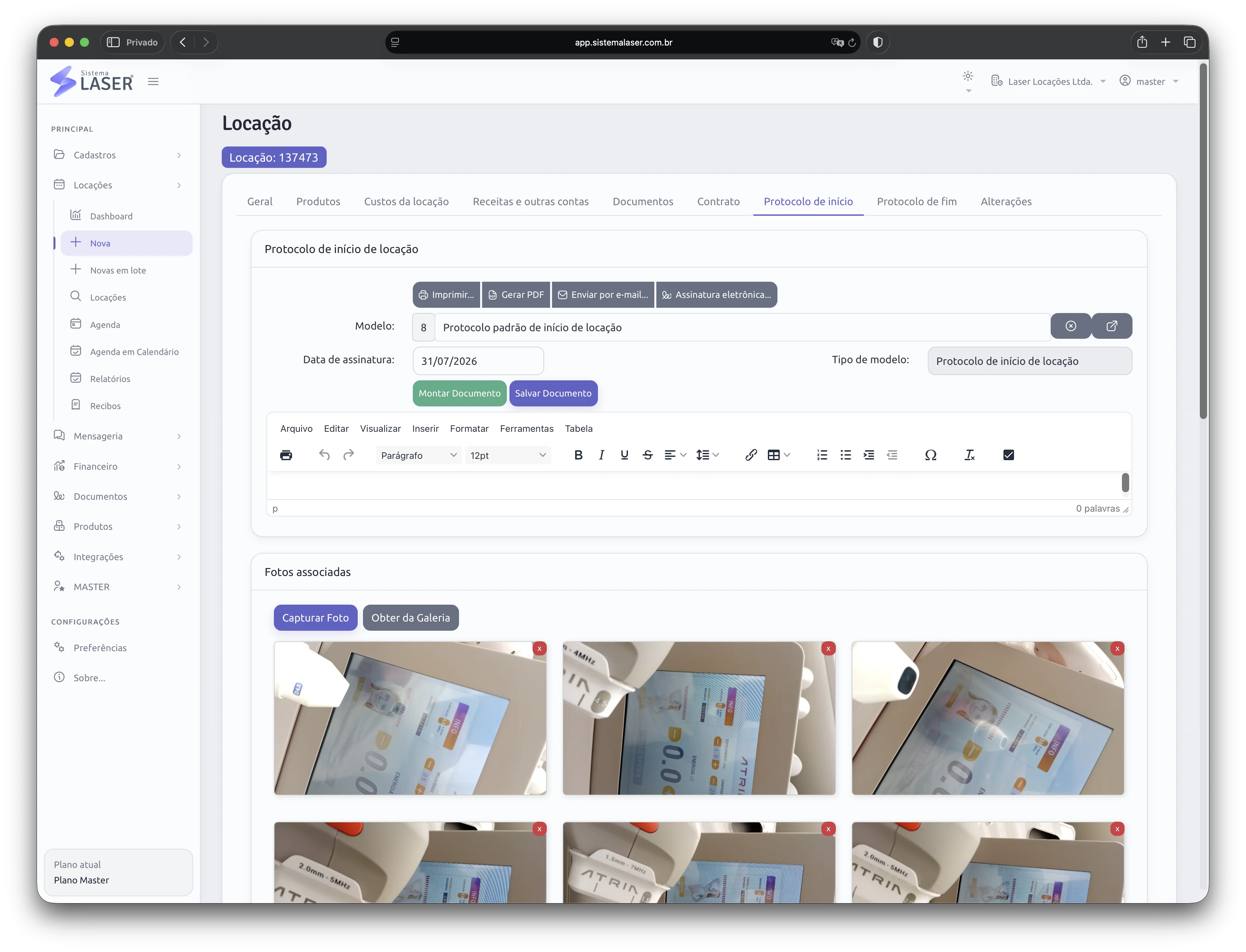Click the Data de assinatura date field

(x=478, y=361)
